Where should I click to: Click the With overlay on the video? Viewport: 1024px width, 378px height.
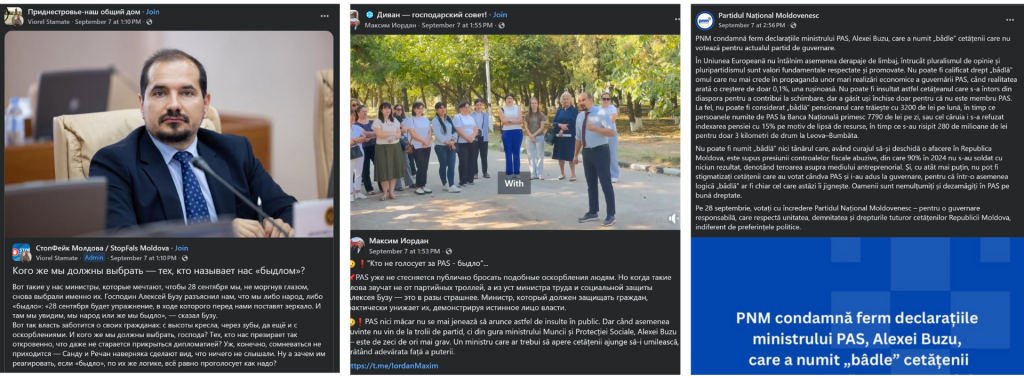pos(514,183)
